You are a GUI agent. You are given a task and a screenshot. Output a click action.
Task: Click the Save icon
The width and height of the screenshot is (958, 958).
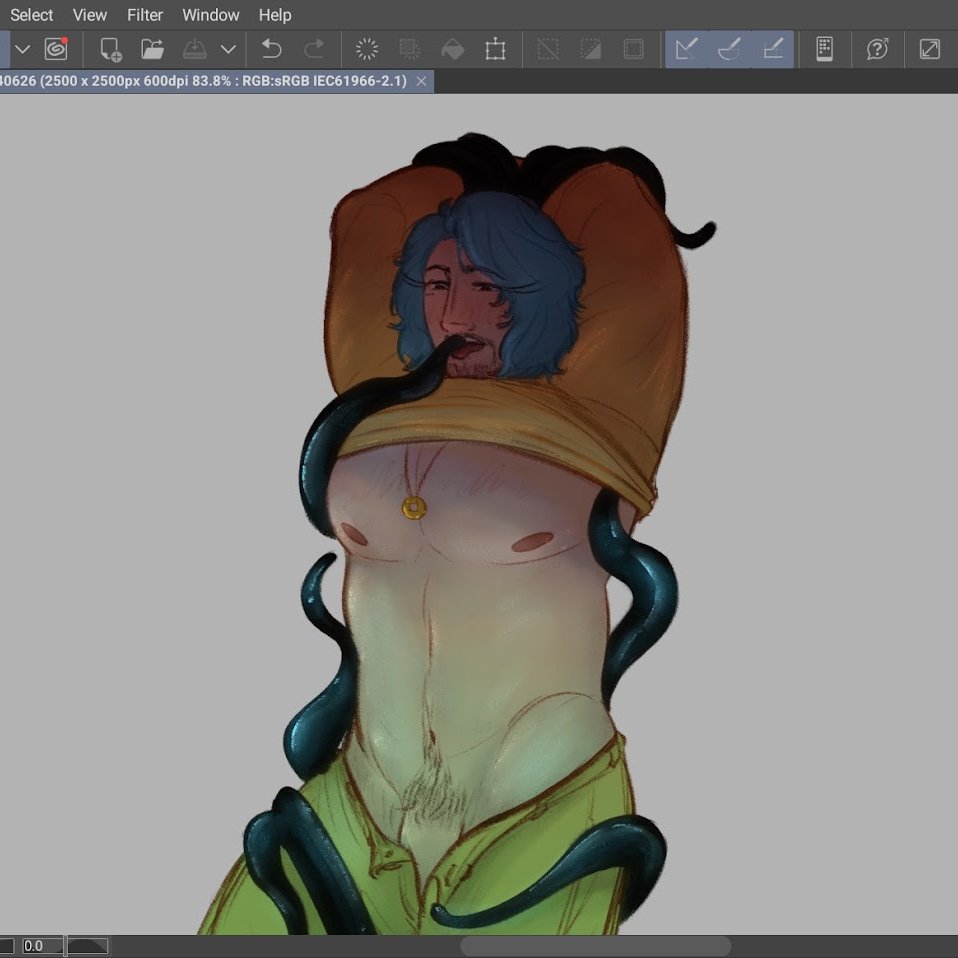tap(194, 49)
